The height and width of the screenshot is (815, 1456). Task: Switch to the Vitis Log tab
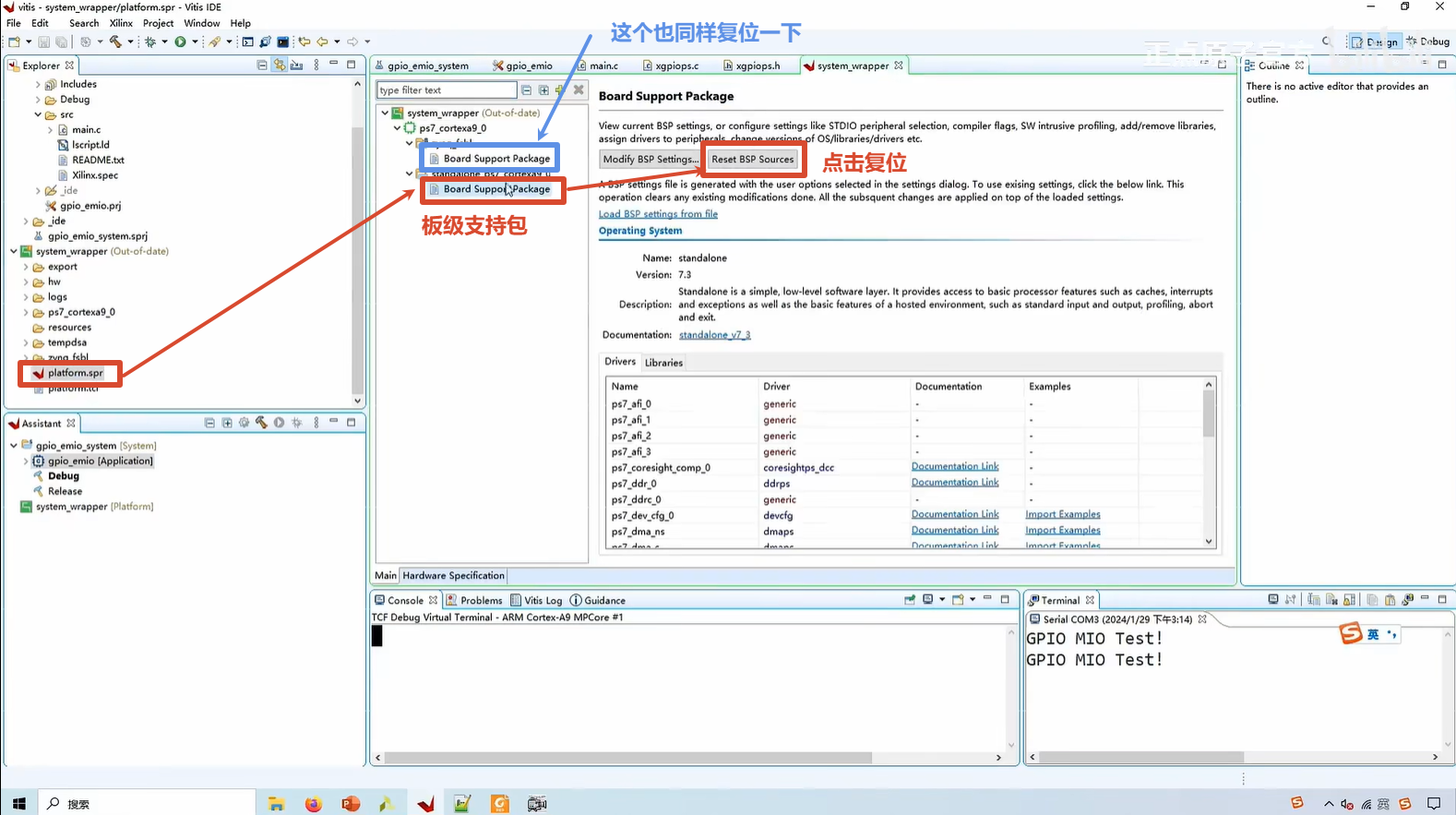coord(536,600)
